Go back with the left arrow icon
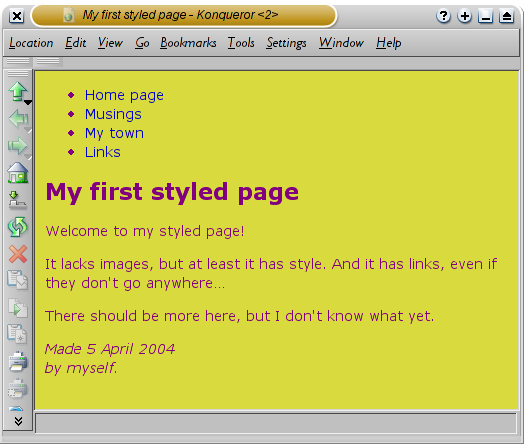The height and width of the screenshot is (444, 524). tap(18, 119)
